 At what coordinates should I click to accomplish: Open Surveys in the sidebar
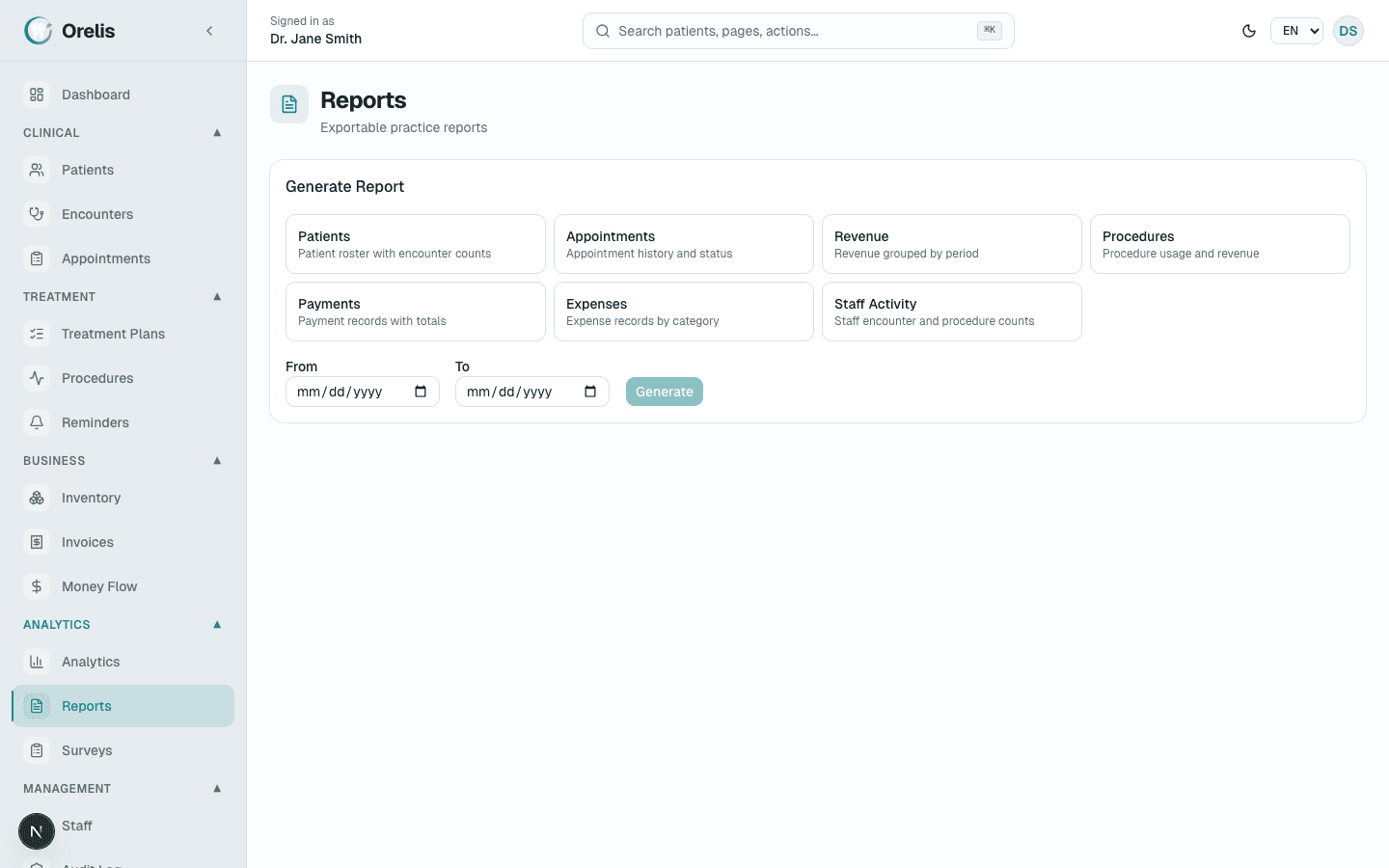(x=123, y=750)
